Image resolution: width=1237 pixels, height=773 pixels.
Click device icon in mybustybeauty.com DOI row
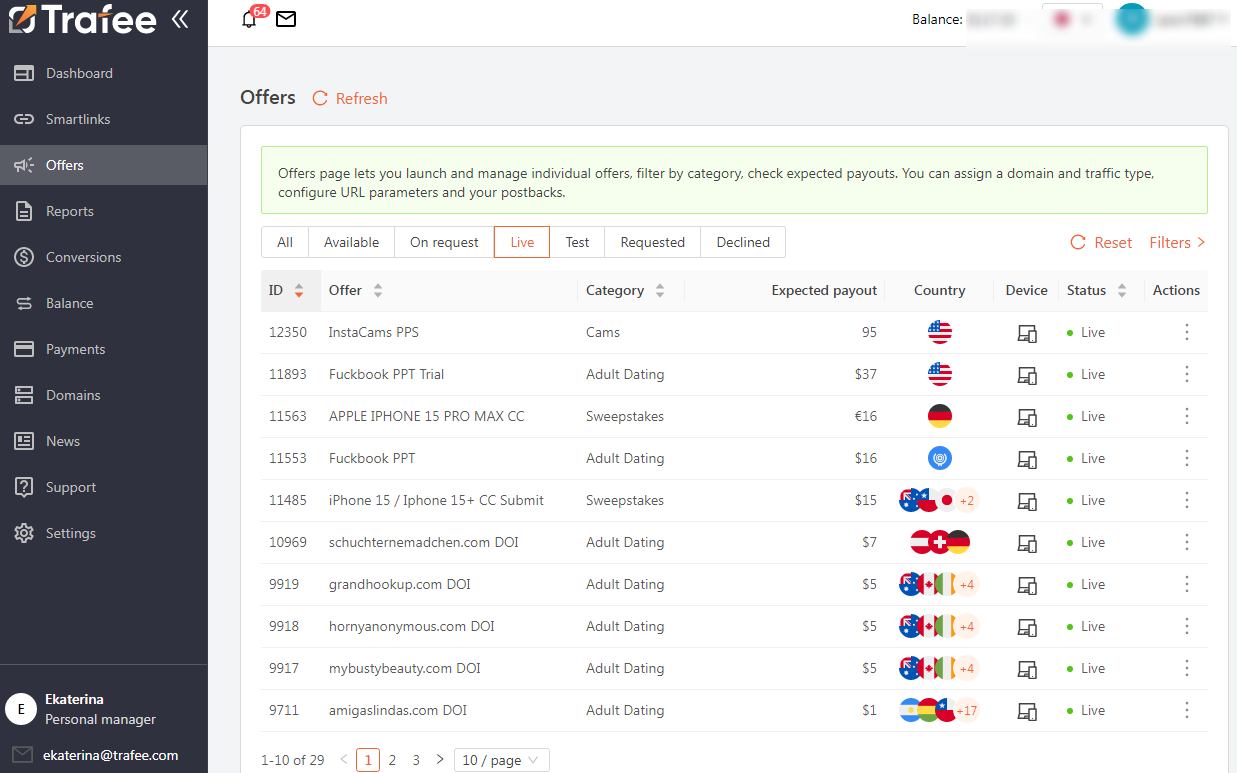[x=1027, y=669]
